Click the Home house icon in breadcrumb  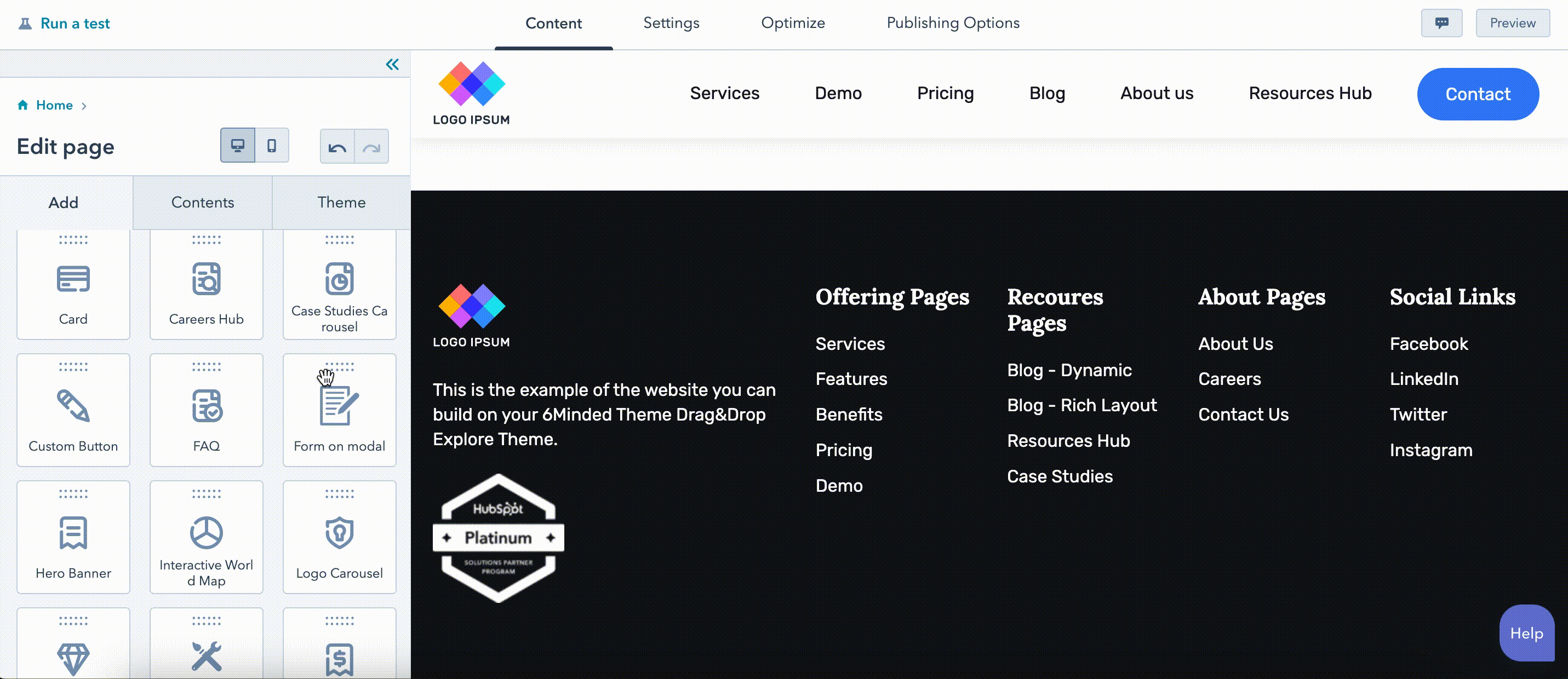23,105
